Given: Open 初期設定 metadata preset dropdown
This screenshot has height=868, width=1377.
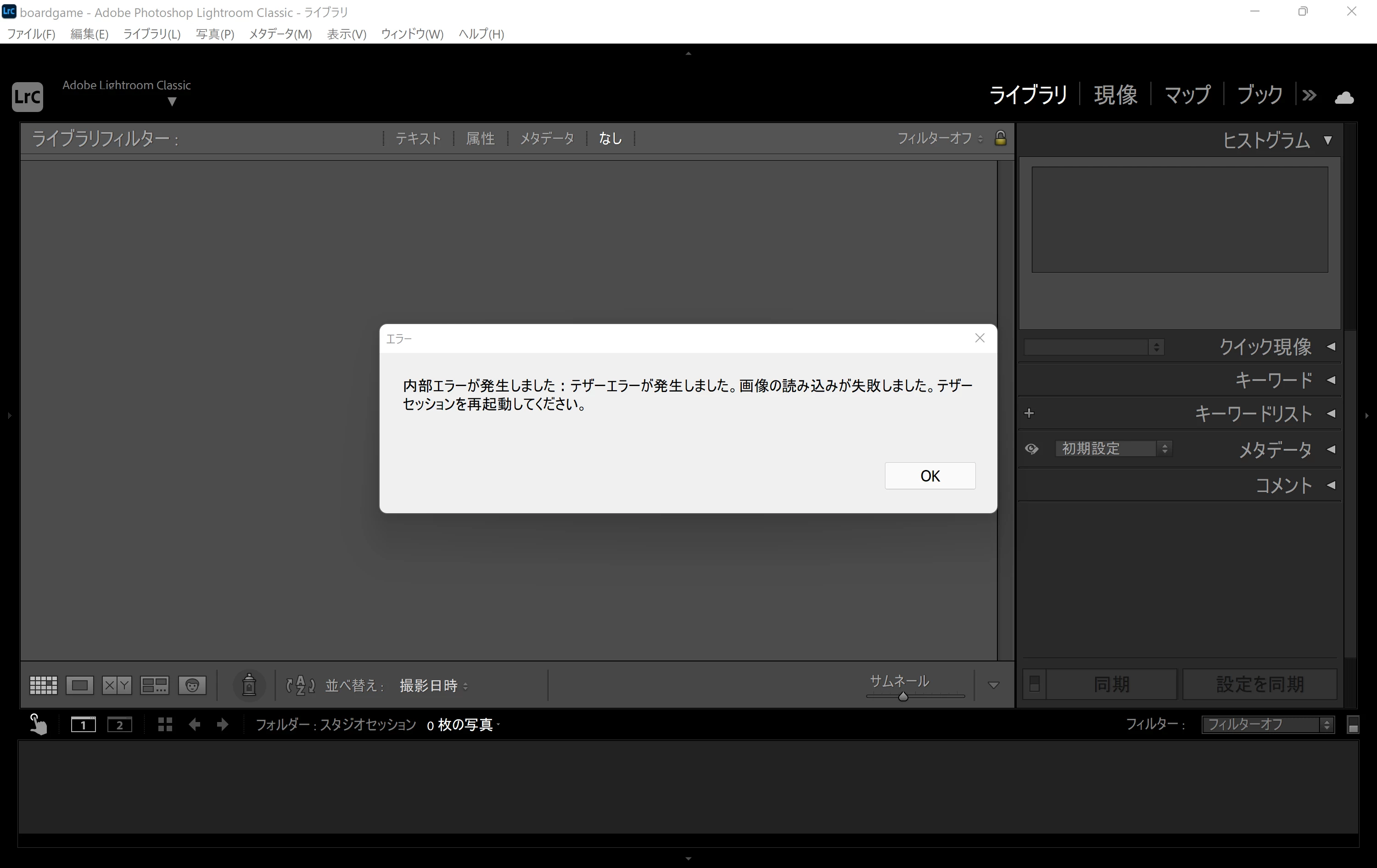Looking at the screenshot, I should coord(1113,449).
